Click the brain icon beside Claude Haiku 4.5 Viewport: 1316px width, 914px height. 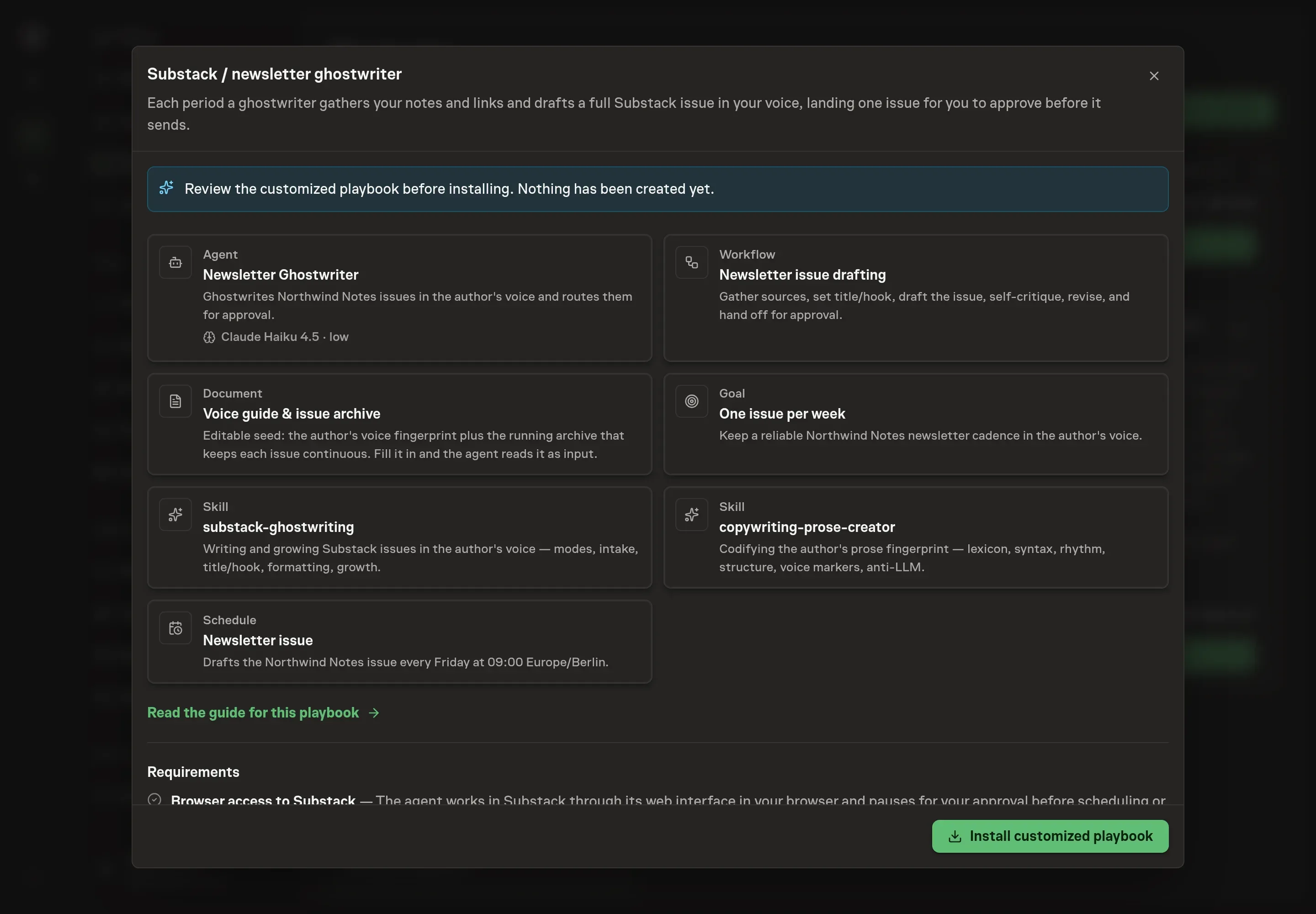[x=209, y=337]
